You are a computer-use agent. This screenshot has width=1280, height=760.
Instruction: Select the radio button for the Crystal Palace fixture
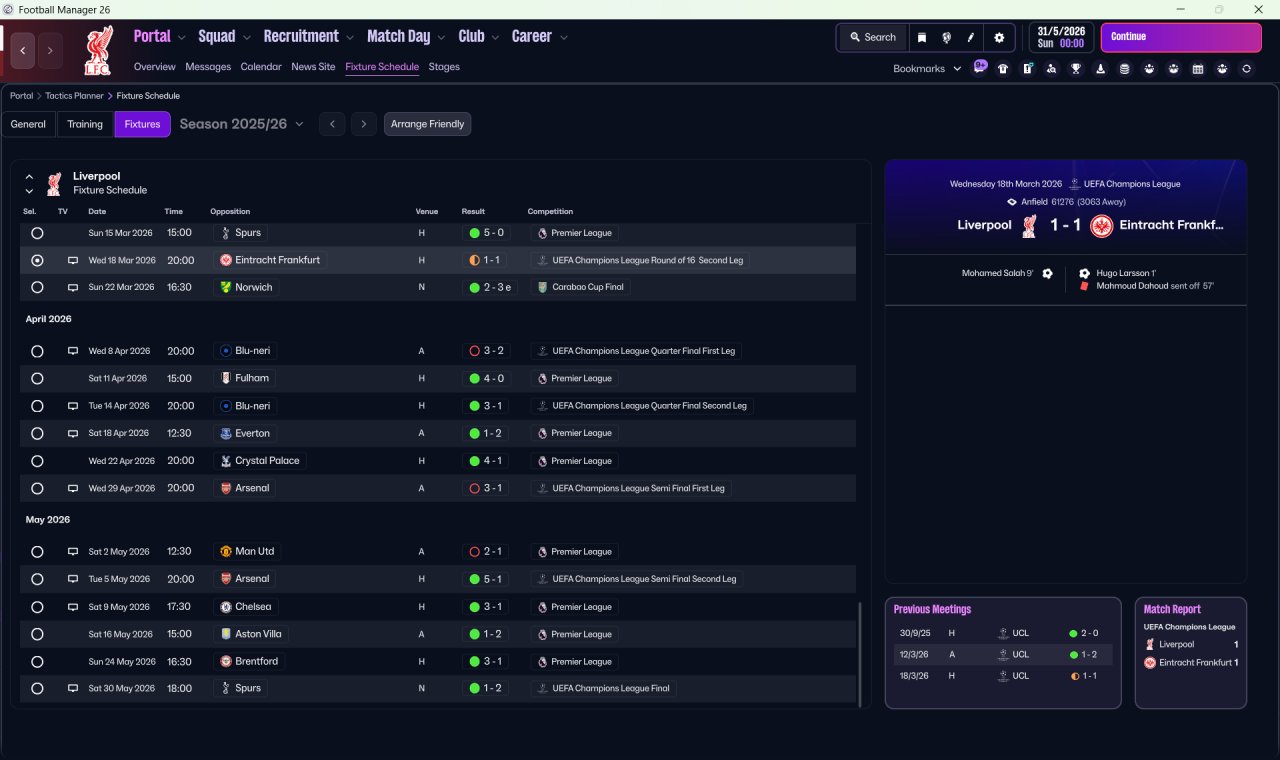tap(37, 461)
